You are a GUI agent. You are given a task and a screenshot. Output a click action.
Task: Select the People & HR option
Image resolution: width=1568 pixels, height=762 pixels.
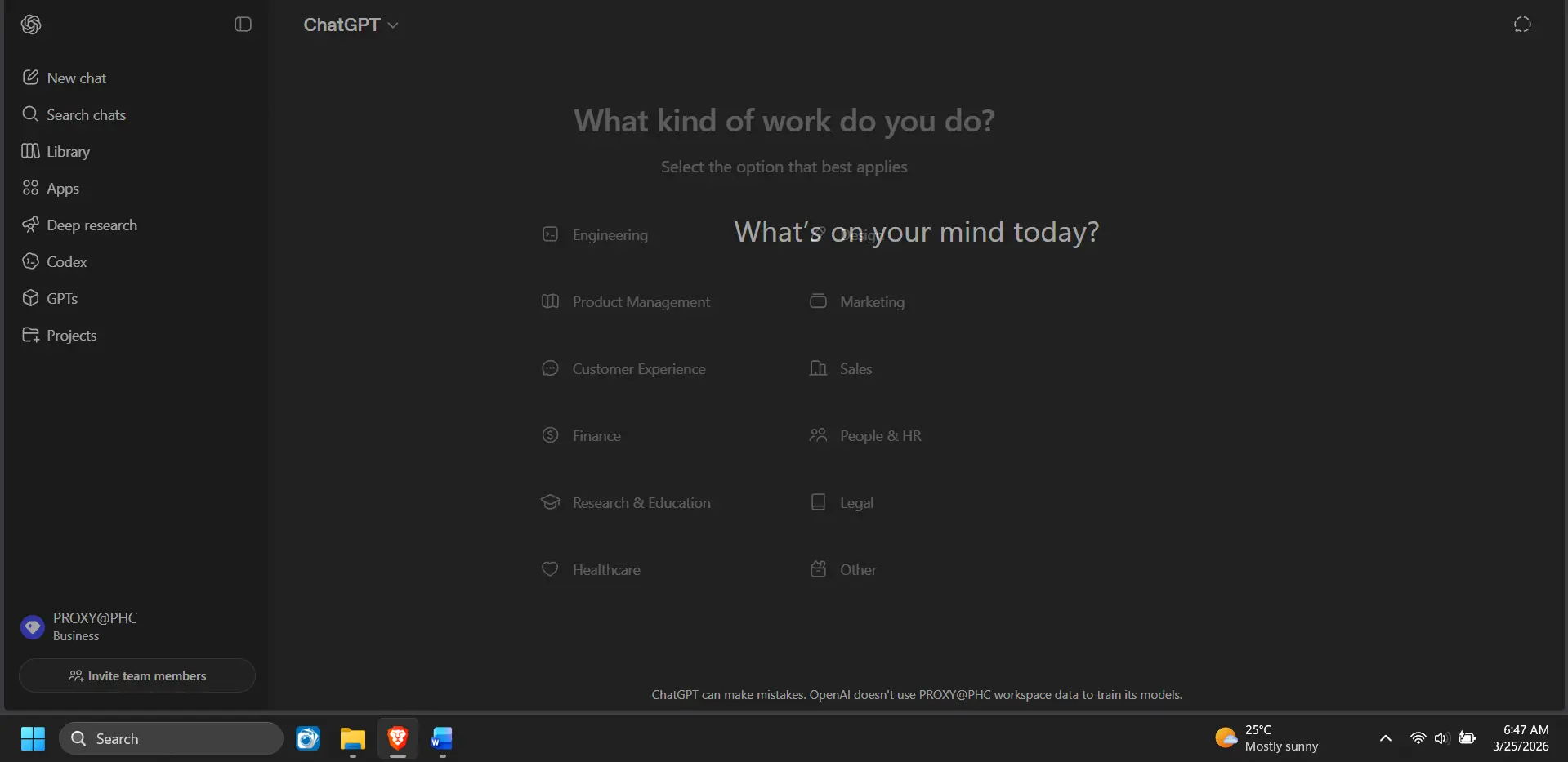[x=865, y=436]
